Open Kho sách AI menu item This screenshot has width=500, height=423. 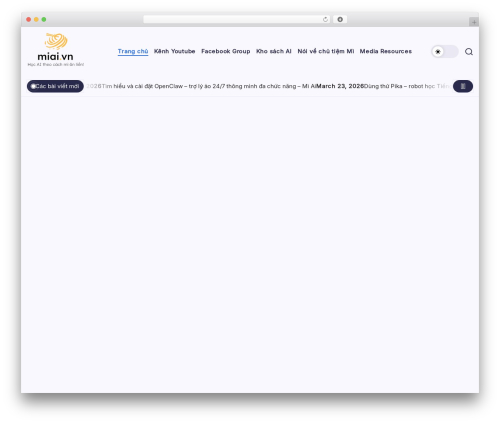pyautogui.click(x=274, y=51)
